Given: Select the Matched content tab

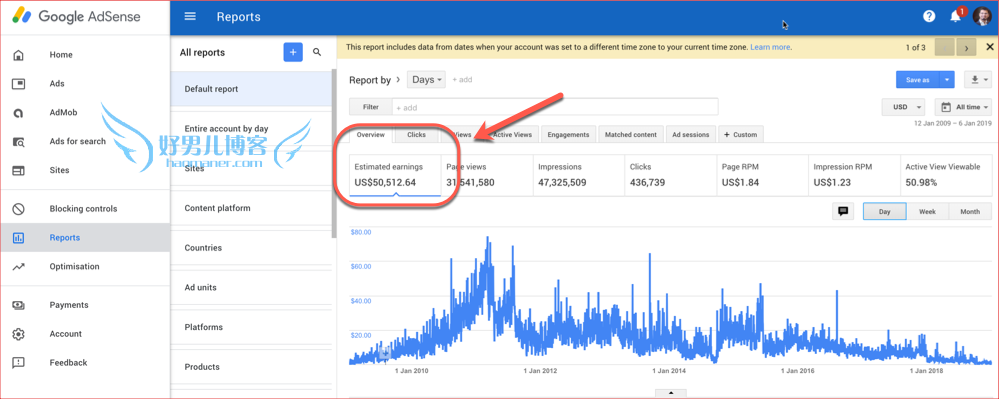Looking at the screenshot, I should tap(631, 134).
